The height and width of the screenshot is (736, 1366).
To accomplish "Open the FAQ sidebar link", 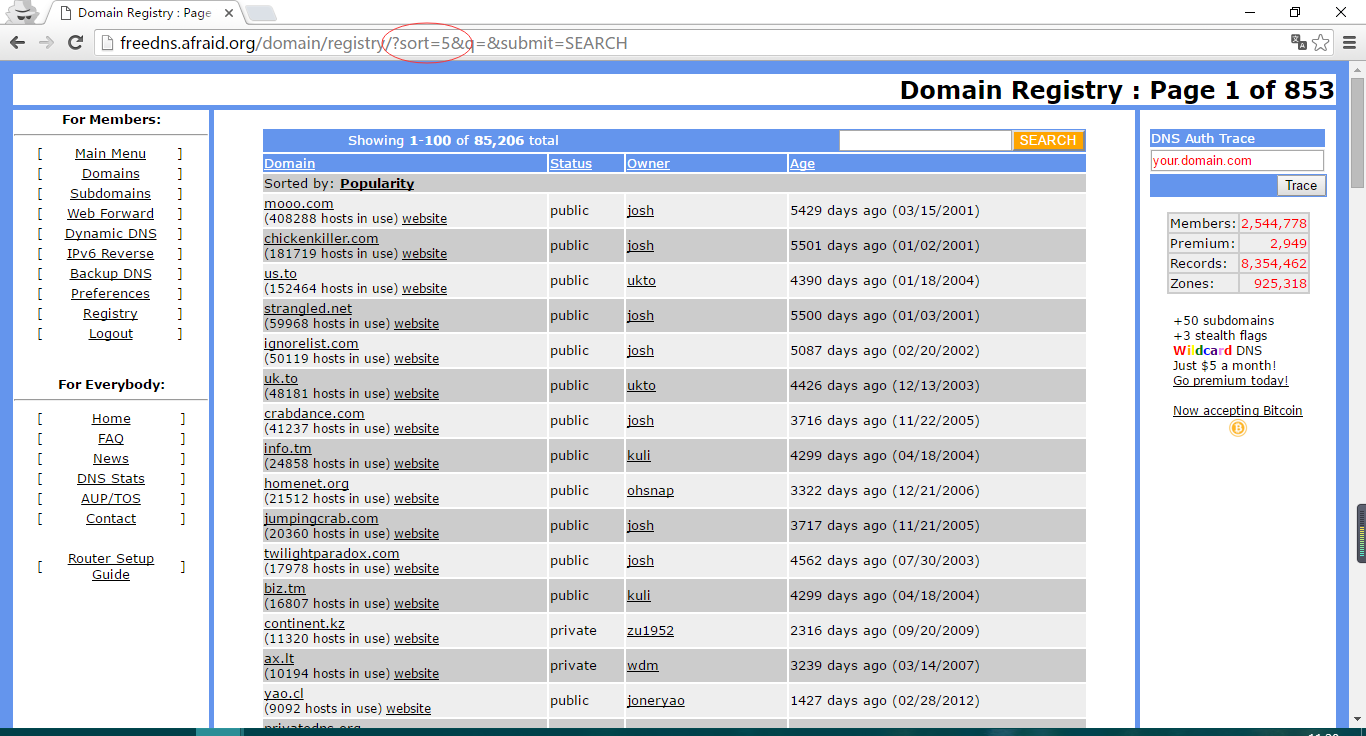I will [x=111, y=439].
